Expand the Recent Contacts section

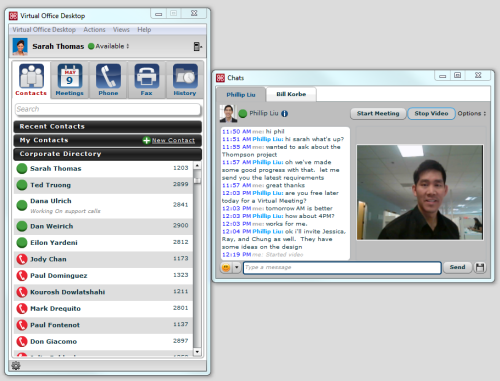108,127
